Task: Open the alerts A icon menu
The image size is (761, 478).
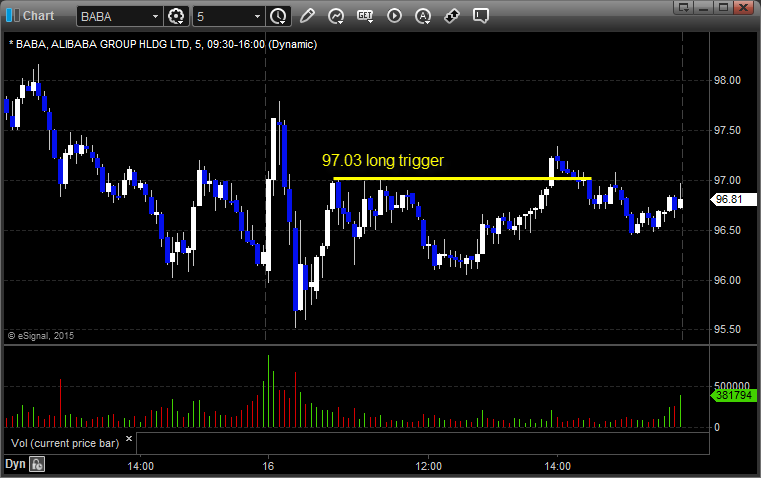Action: (423, 16)
